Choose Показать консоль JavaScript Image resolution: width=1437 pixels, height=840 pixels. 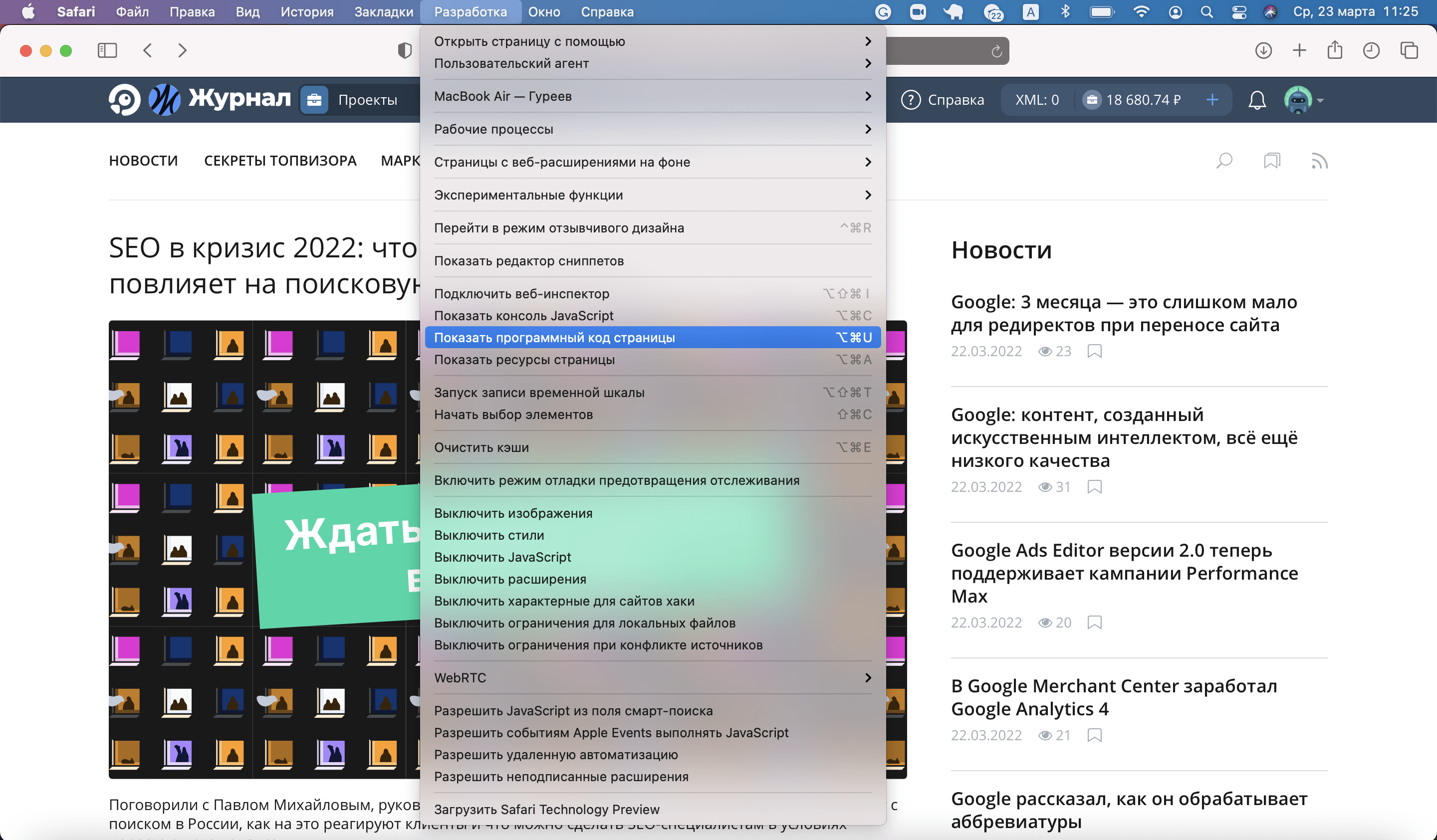pos(653,316)
